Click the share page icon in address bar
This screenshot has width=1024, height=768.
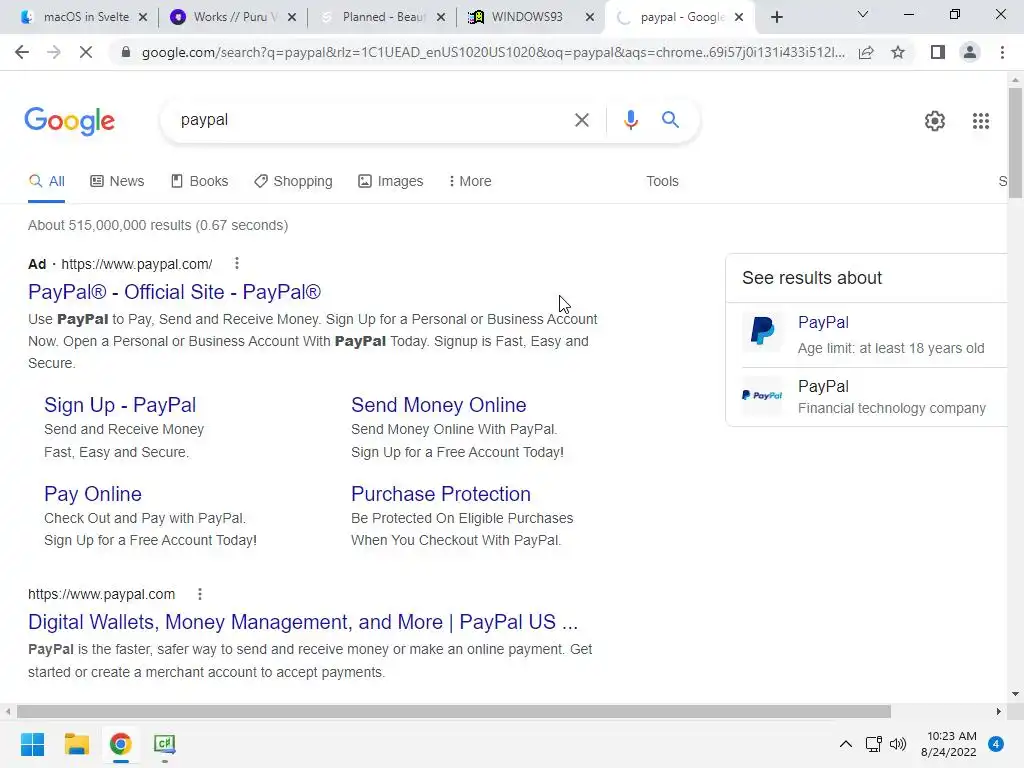click(x=866, y=52)
